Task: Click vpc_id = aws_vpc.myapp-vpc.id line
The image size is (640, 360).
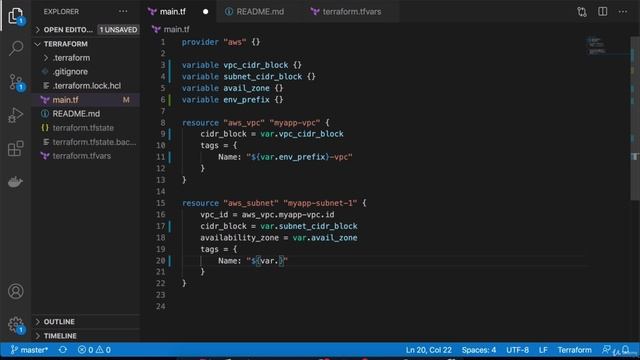Action: 267,215
